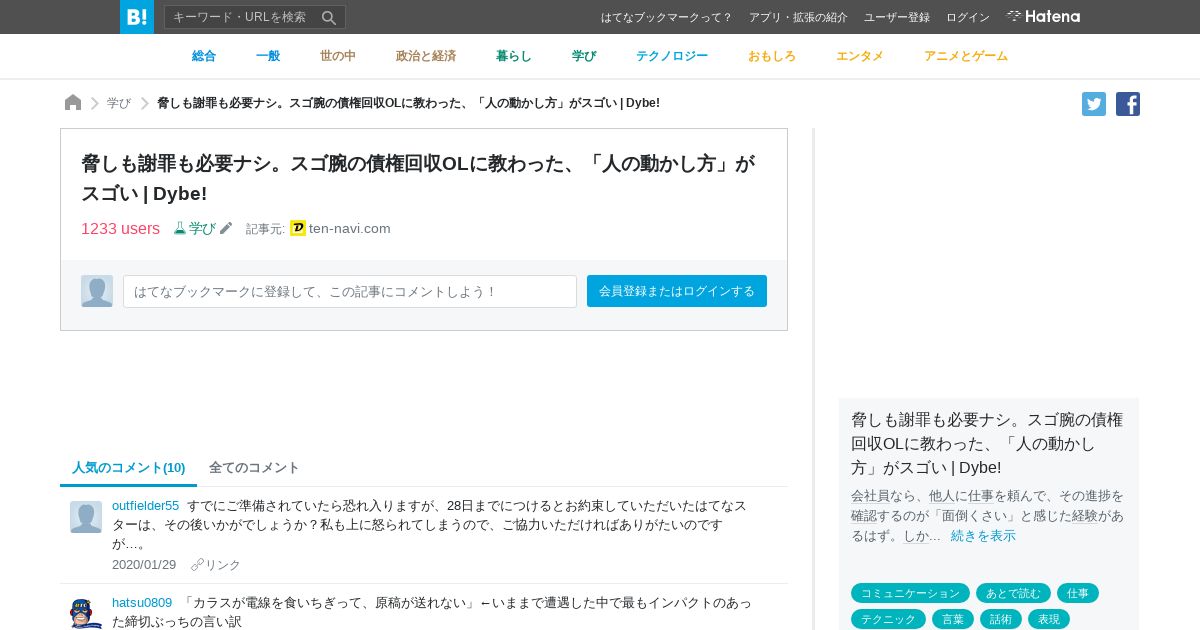Open hatsu0809's profile link
This screenshot has height=630, width=1200.
[x=142, y=602]
